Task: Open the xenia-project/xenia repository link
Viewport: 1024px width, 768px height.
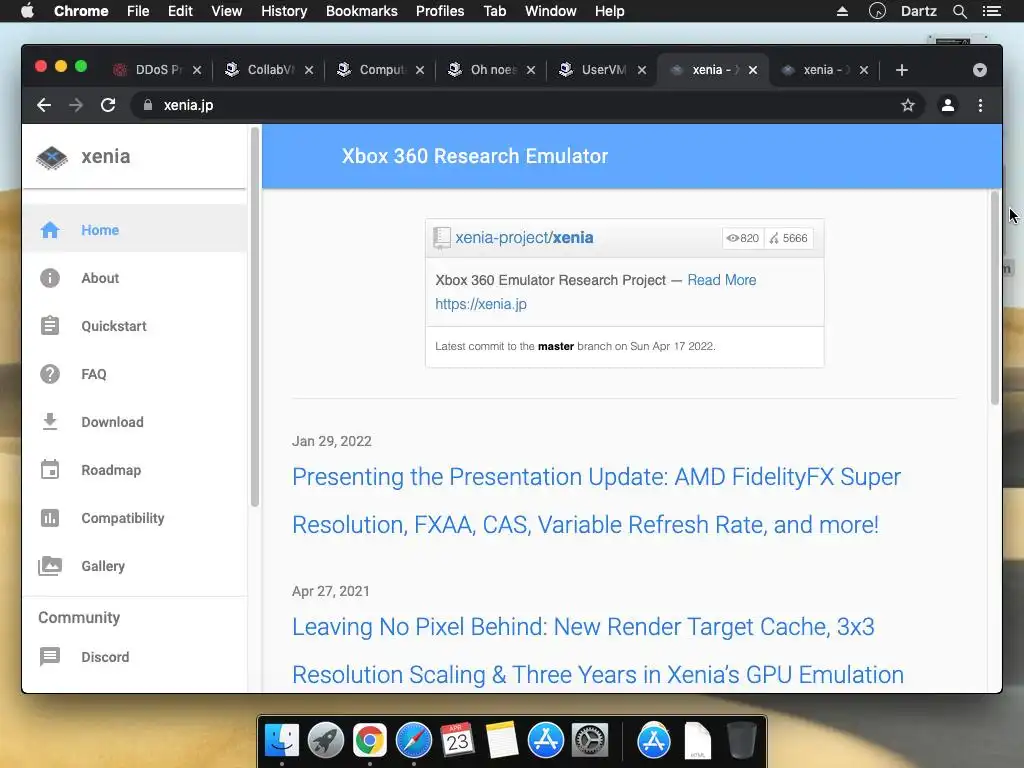Action: pos(524,238)
